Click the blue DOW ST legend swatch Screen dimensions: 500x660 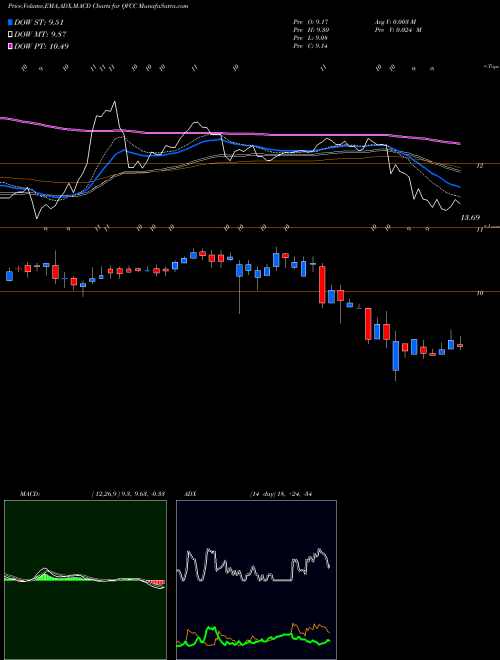coord(10,22)
